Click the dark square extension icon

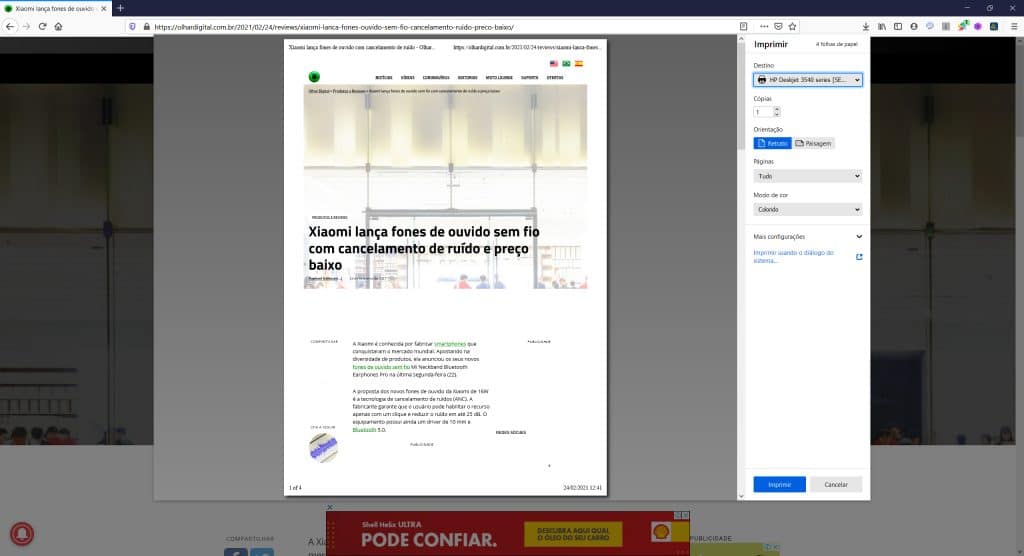point(994,27)
